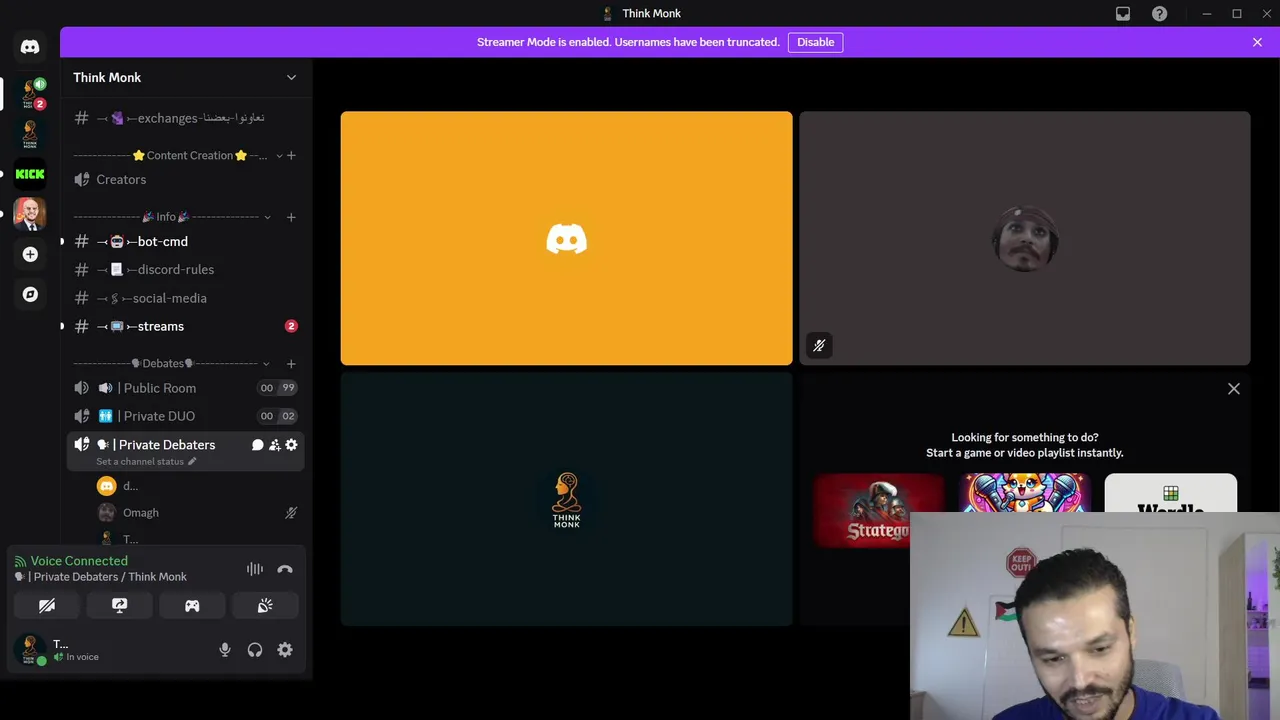Launch the Wordle activity card
This screenshot has height=720, width=1280.
[x=1170, y=493]
